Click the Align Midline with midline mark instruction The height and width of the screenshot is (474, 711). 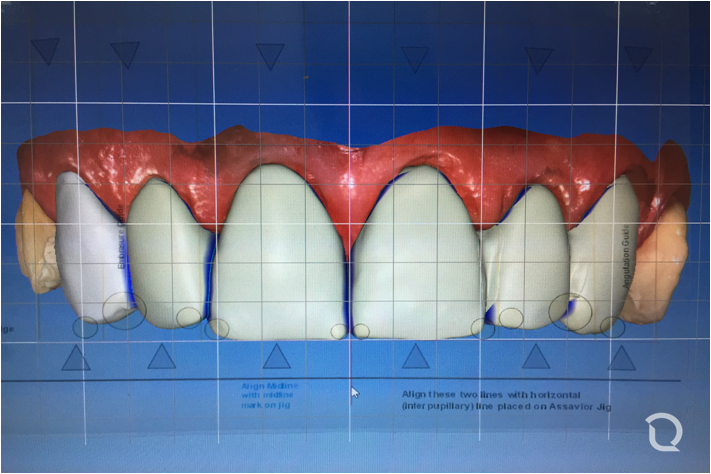tap(269, 395)
